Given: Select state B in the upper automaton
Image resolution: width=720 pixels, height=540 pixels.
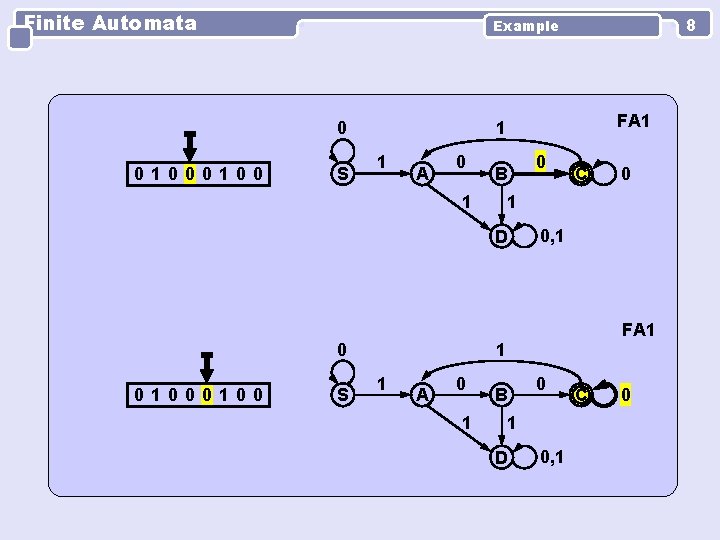Looking at the screenshot, I should pyautogui.click(x=501, y=174).
